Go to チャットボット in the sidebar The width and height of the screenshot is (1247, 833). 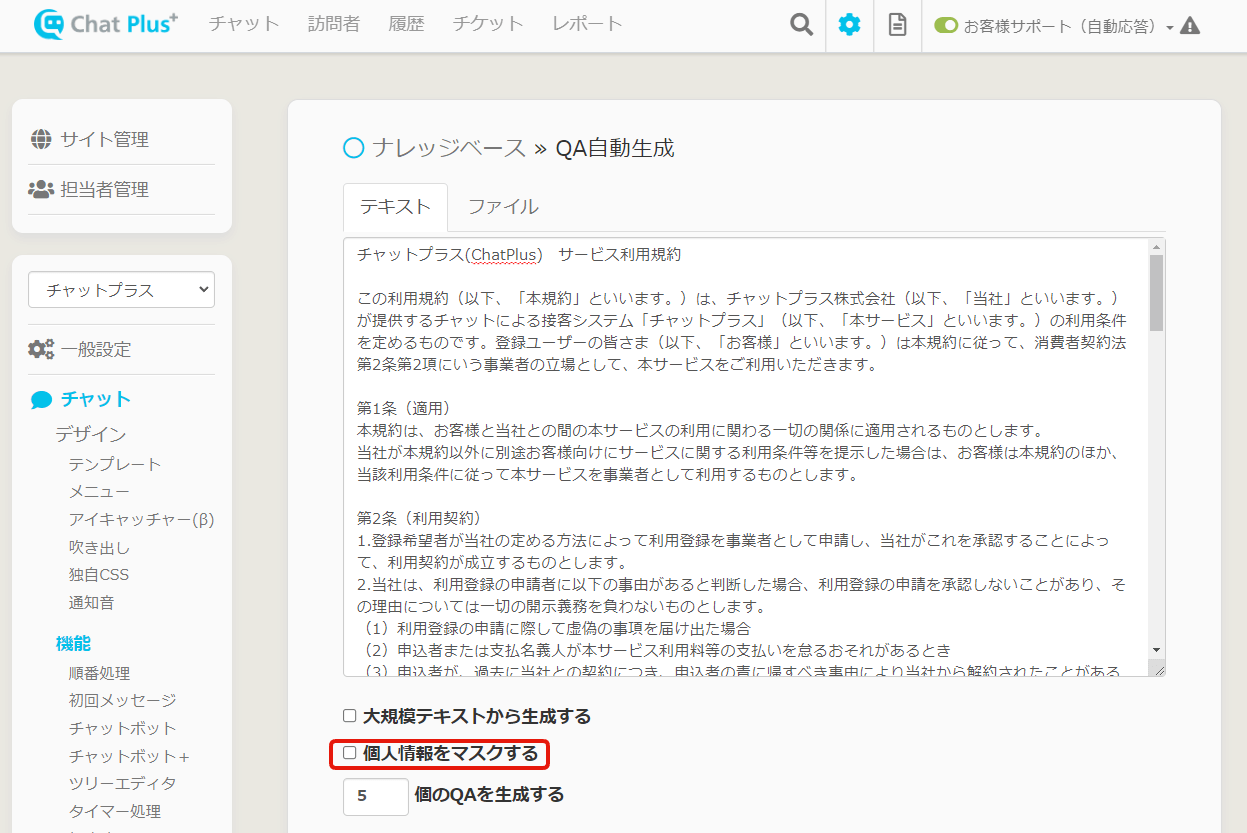pyautogui.click(x=122, y=728)
